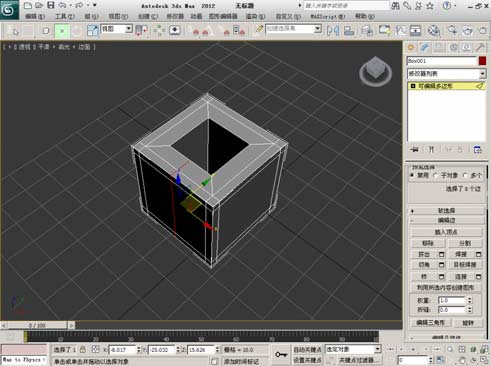The image size is (491, 366).
Task: Click the red object color swatch
Action: pyautogui.click(x=482, y=61)
